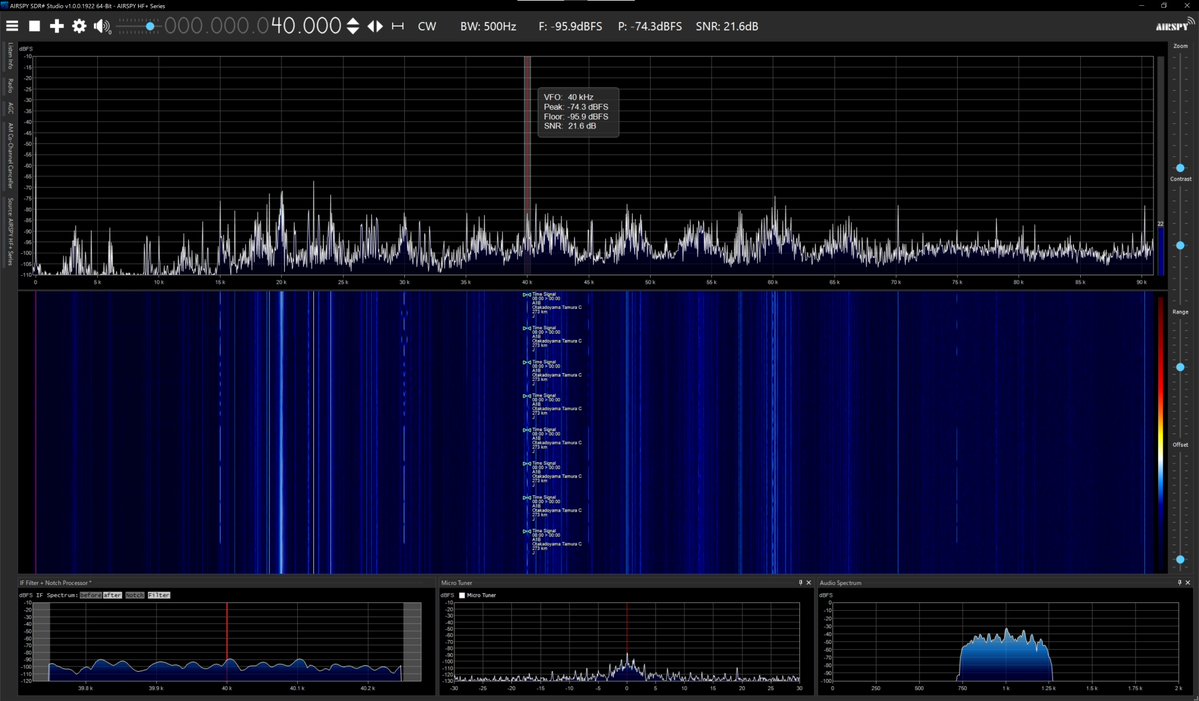Click the right grey filter edge in IF spectrum
This screenshot has height=701, width=1199.
point(412,641)
